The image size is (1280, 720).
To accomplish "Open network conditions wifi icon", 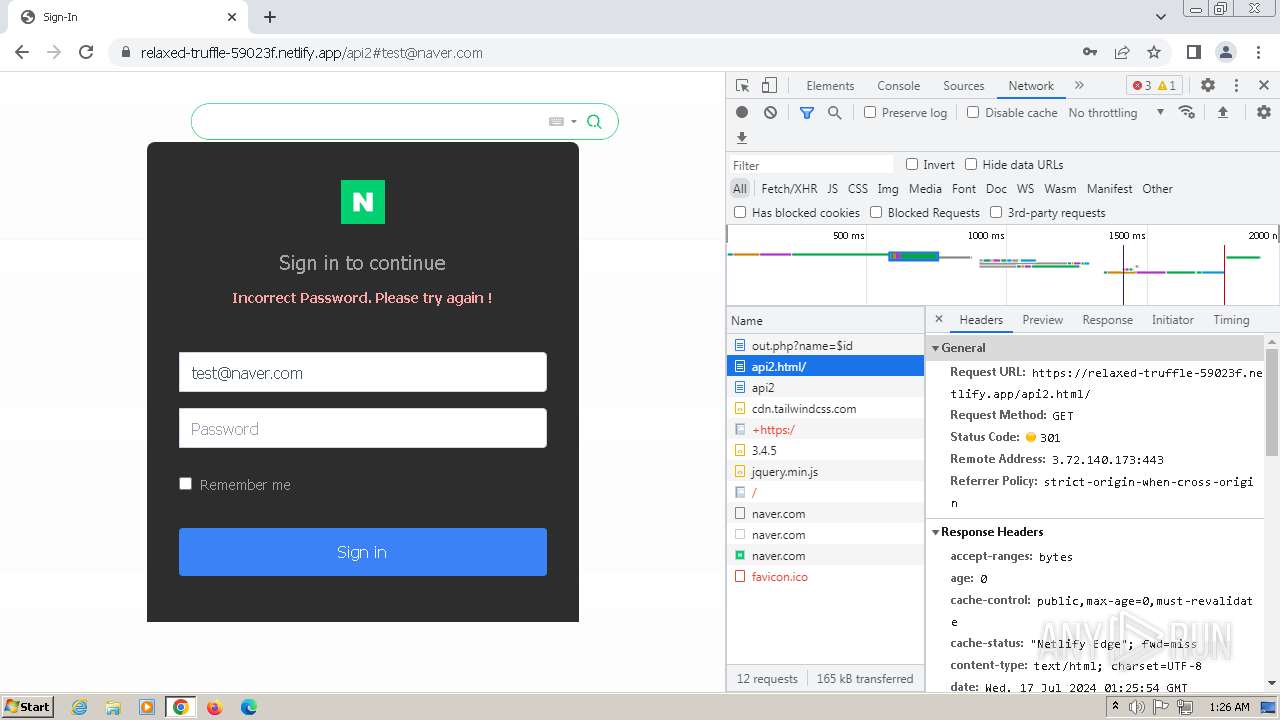I will tap(1187, 112).
